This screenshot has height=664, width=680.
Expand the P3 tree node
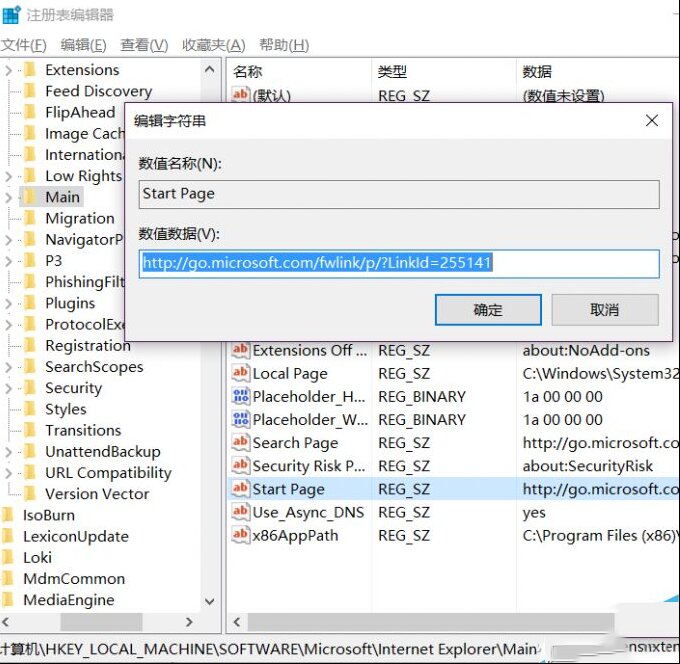pos(8,261)
